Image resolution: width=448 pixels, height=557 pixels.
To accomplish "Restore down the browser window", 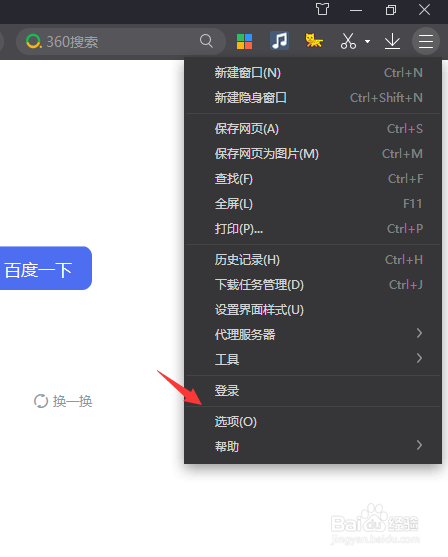I will pos(390,10).
